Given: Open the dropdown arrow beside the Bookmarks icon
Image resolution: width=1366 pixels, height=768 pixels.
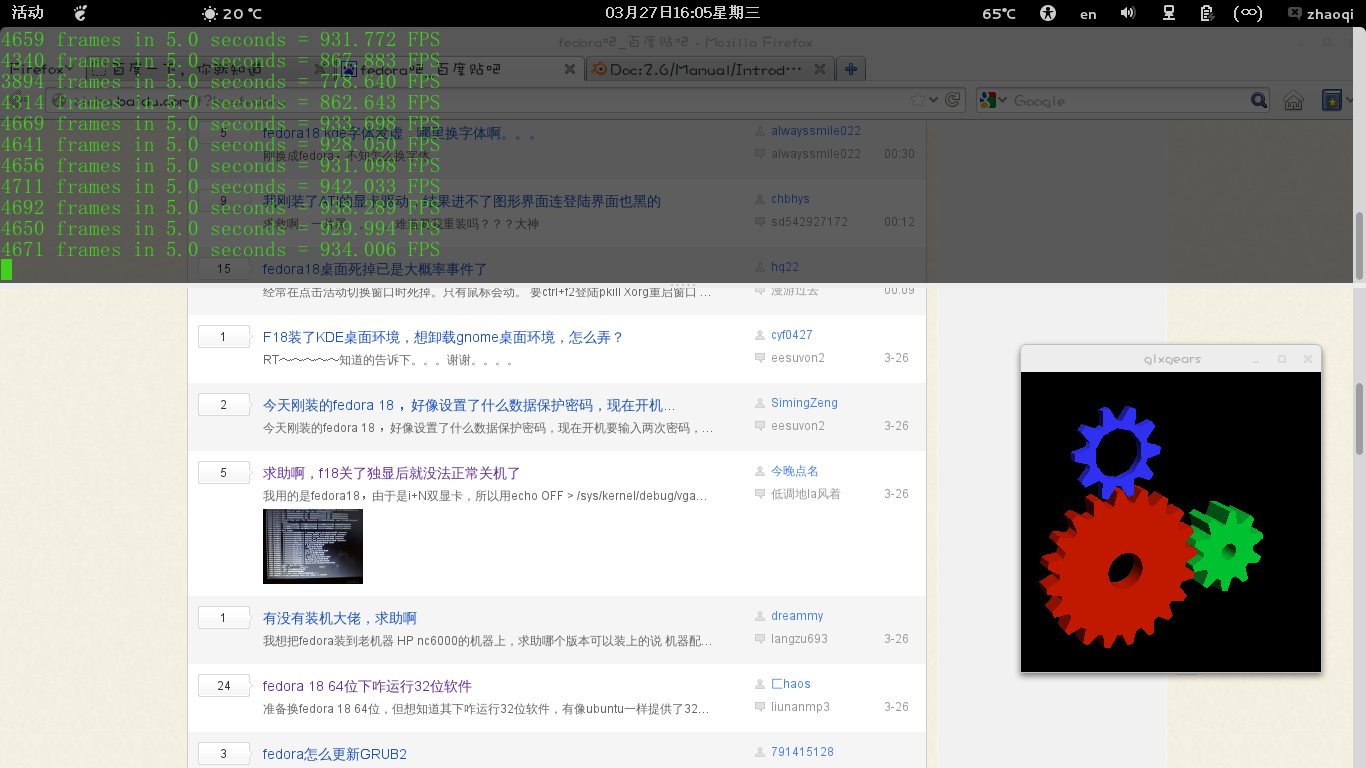Looking at the screenshot, I should (x=1351, y=100).
